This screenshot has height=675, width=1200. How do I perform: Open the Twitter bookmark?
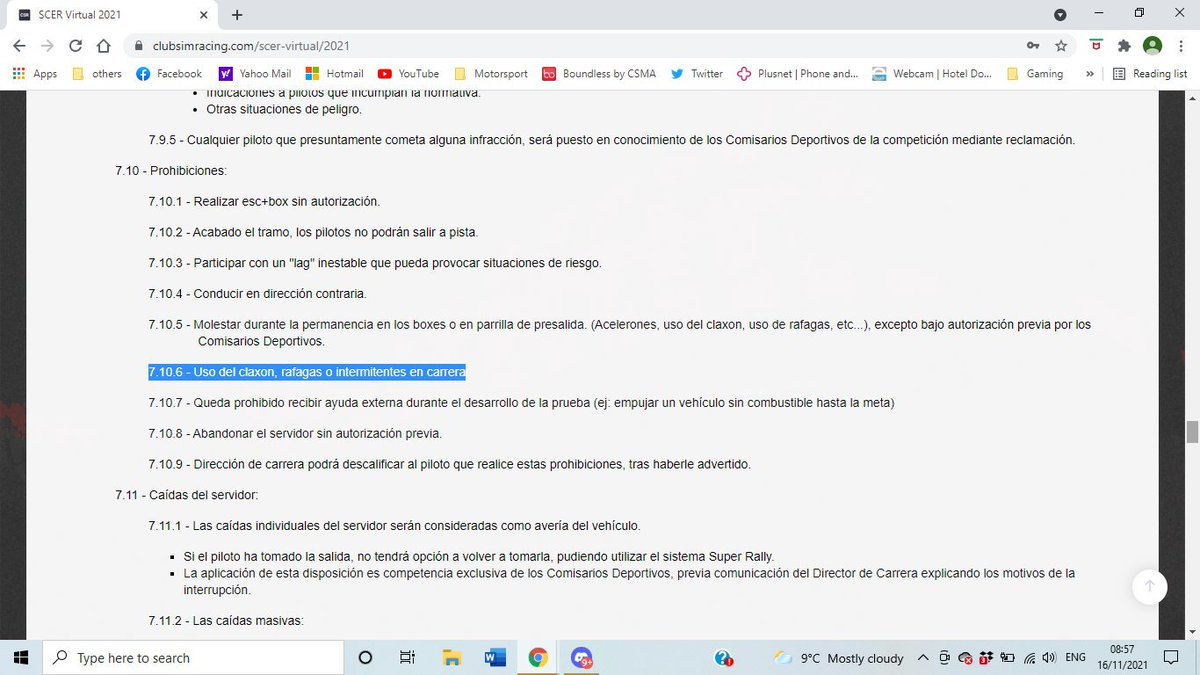pos(697,73)
